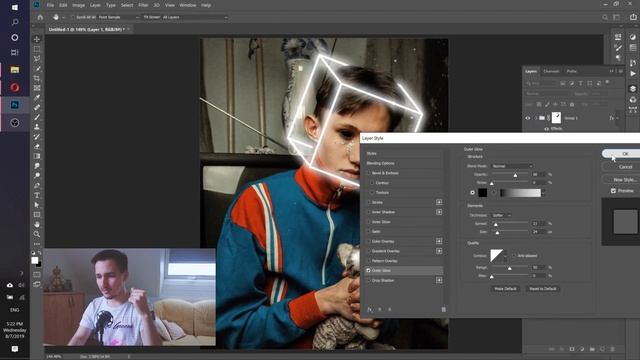Click the Outer Glow Opacity slider handle
The width and height of the screenshot is (640, 360).
point(515,175)
